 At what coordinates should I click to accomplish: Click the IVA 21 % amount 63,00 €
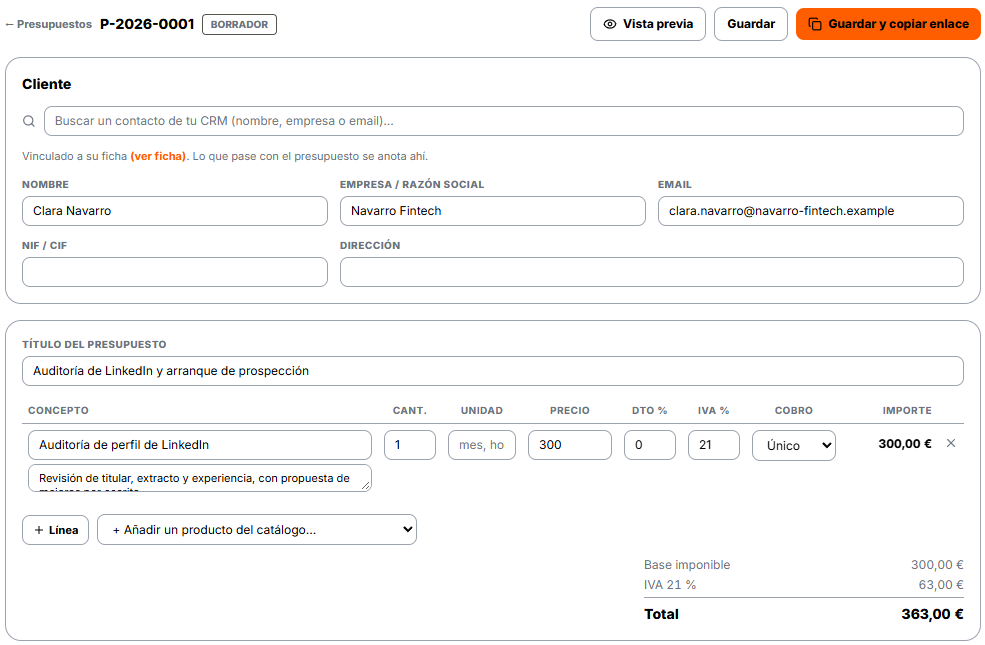click(941, 585)
